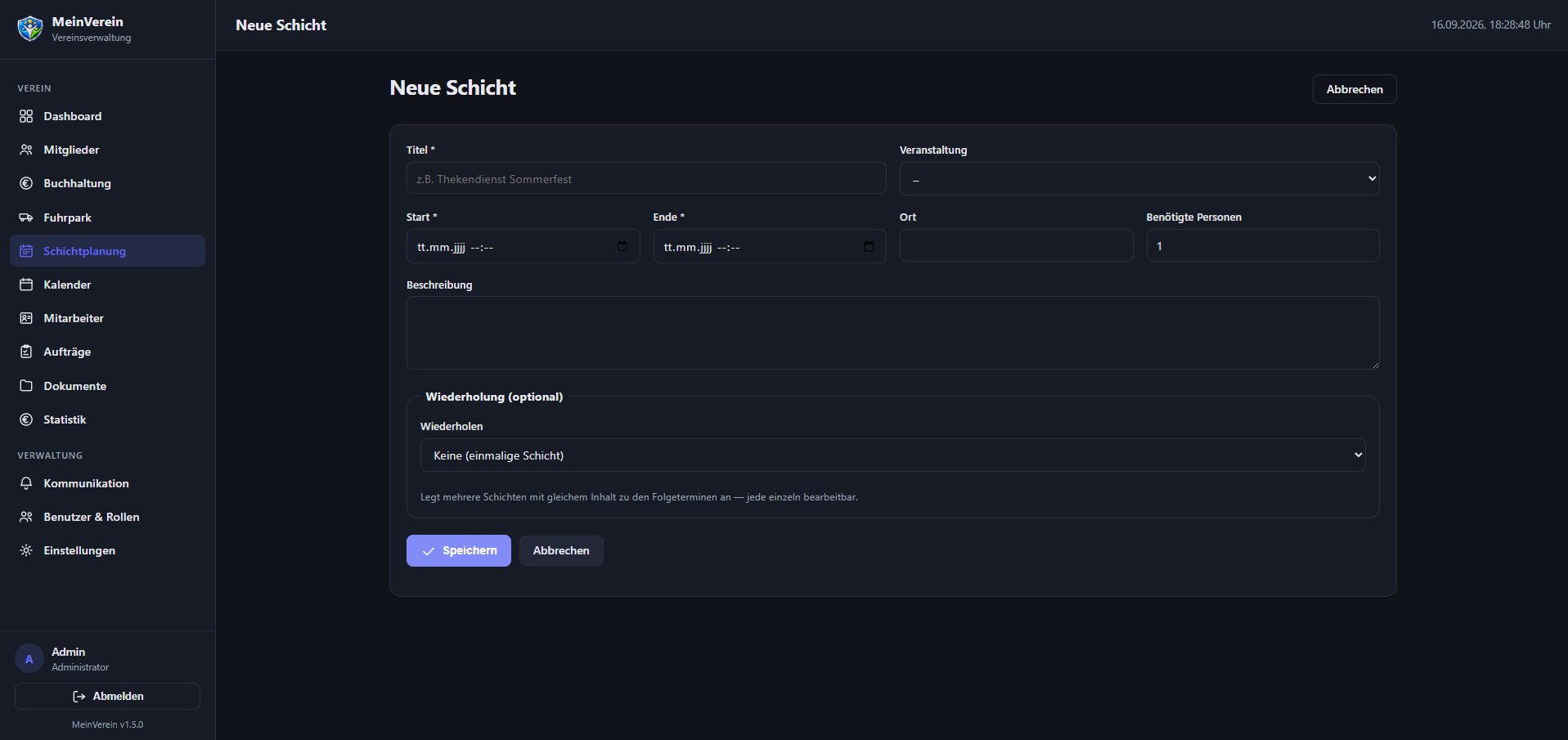
Task: Click the Beschreibung text area
Action: 892,333
